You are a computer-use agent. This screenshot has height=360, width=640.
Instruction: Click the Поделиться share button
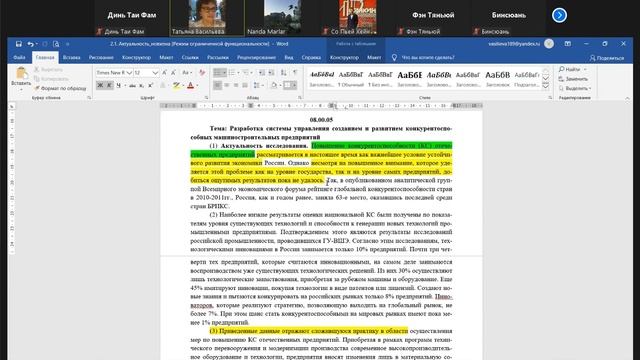(x=607, y=58)
